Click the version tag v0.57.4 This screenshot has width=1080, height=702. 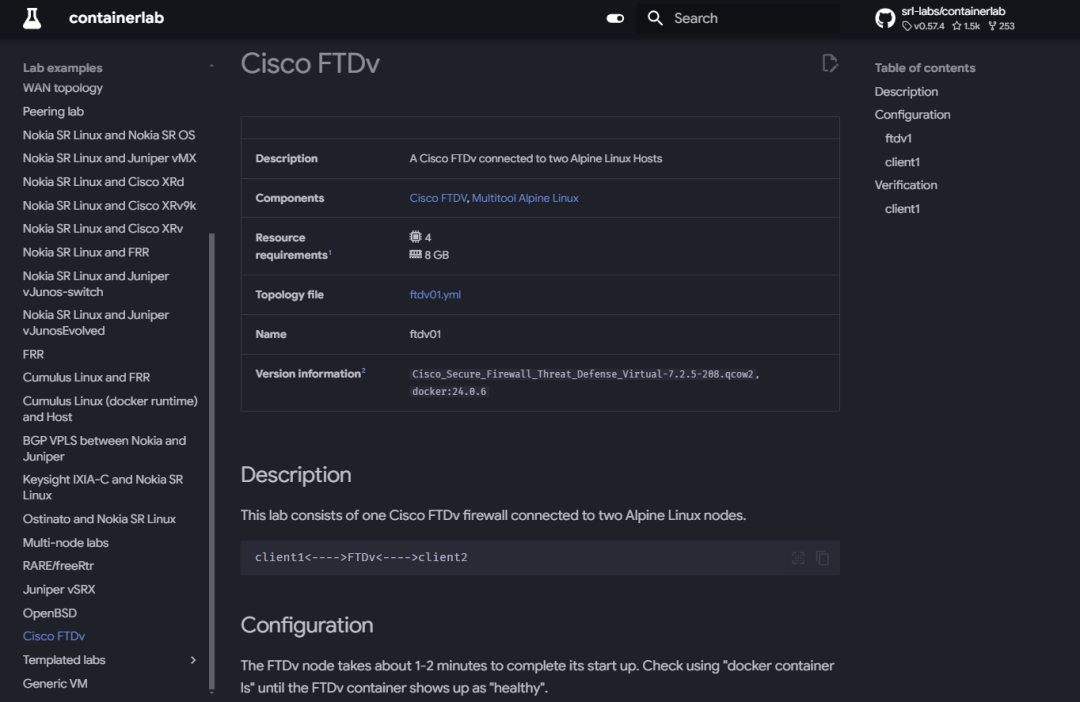924,26
